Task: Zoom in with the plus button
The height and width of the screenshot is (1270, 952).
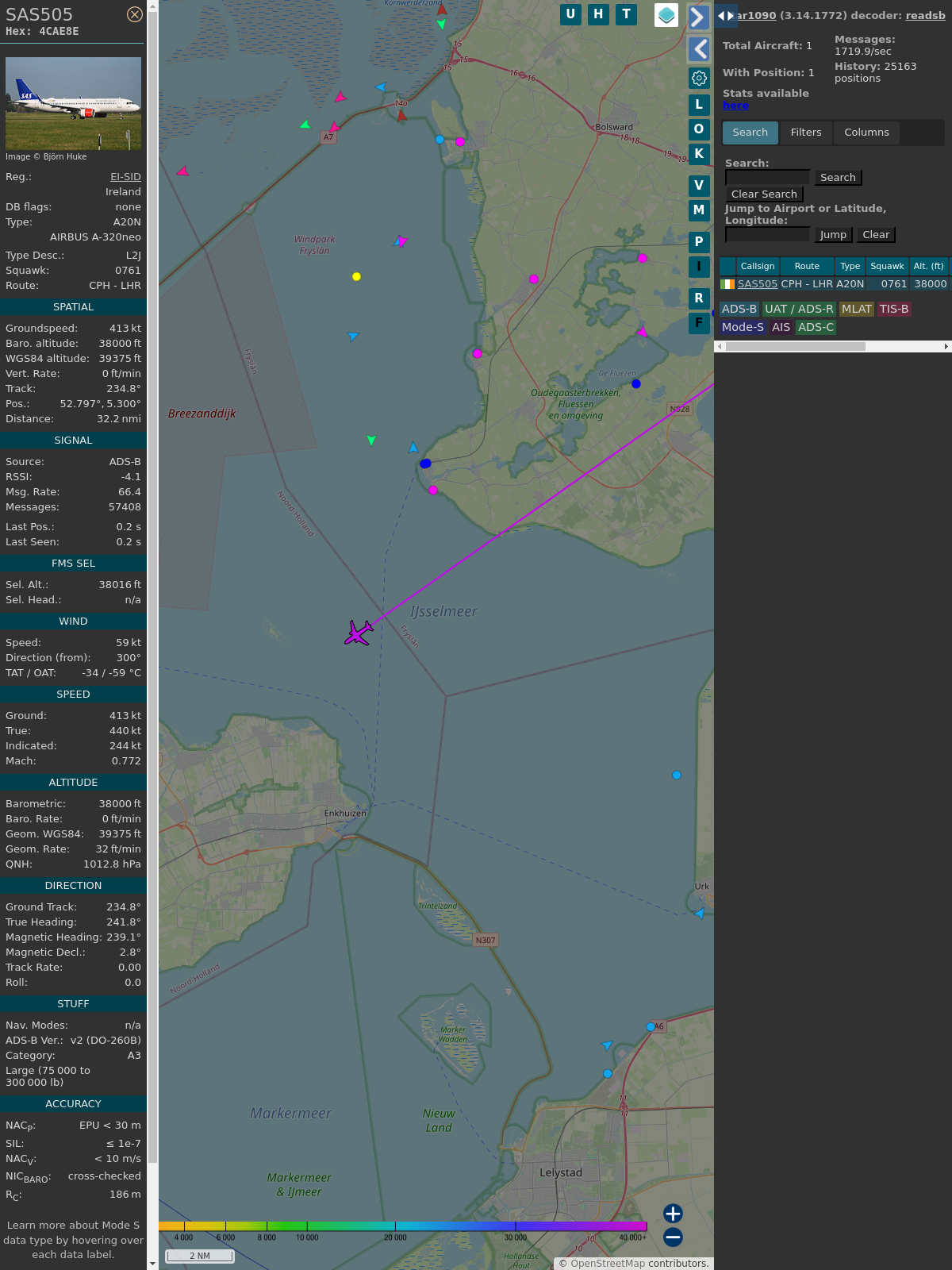Action: [673, 1214]
